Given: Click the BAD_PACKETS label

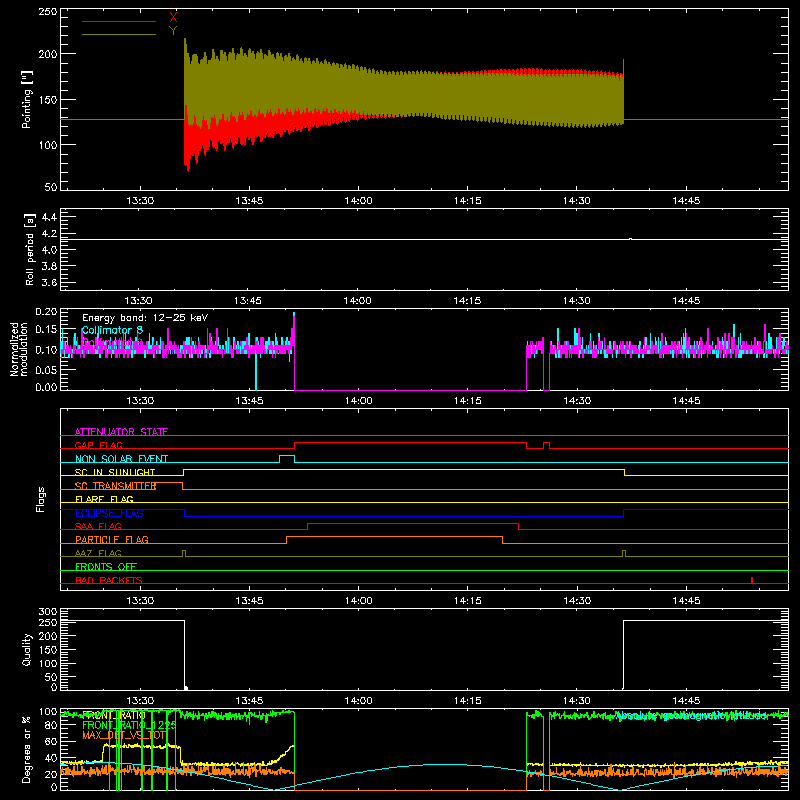Looking at the screenshot, I should [x=109, y=580].
